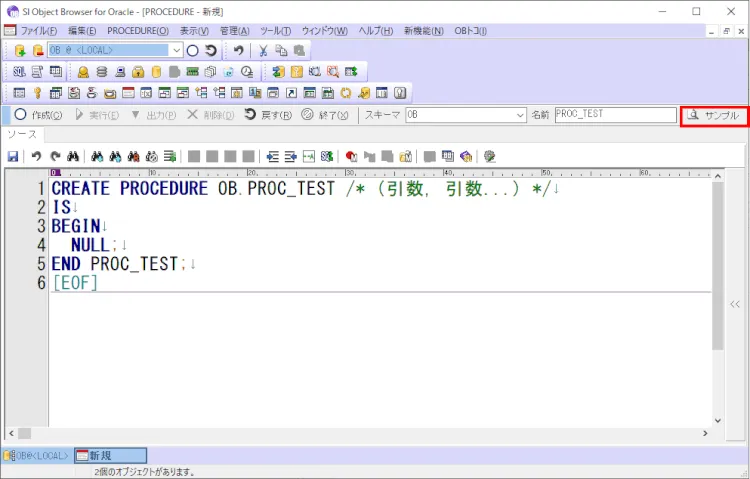Click the 名前 input field containing PROC_TEST
This screenshot has height=479, width=750.
(x=616, y=115)
